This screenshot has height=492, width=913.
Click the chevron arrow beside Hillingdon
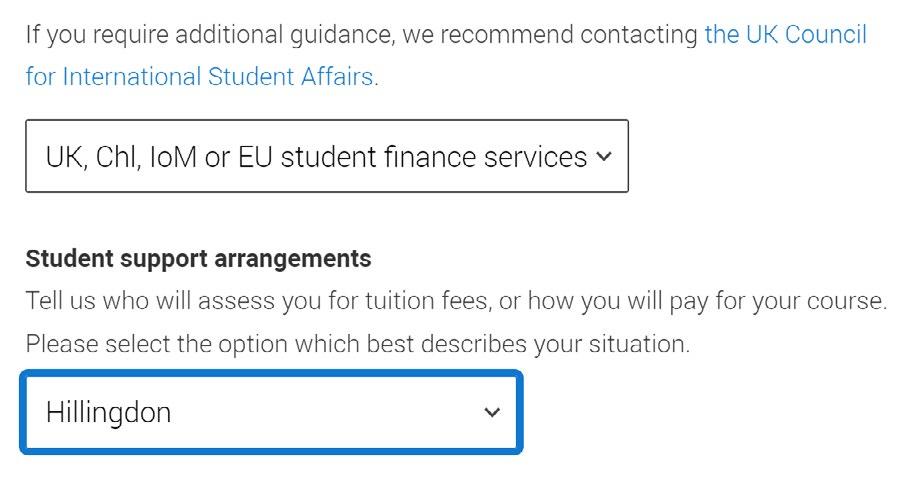(491, 412)
